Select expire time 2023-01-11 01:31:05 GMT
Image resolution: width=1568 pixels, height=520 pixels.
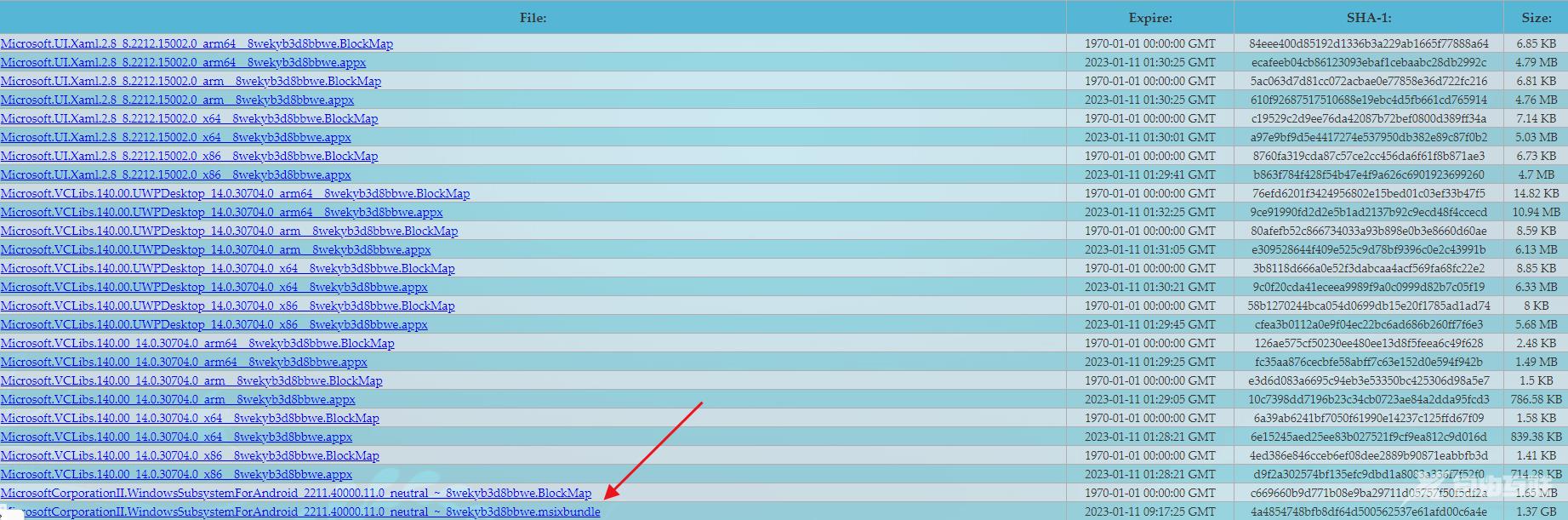(1150, 249)
